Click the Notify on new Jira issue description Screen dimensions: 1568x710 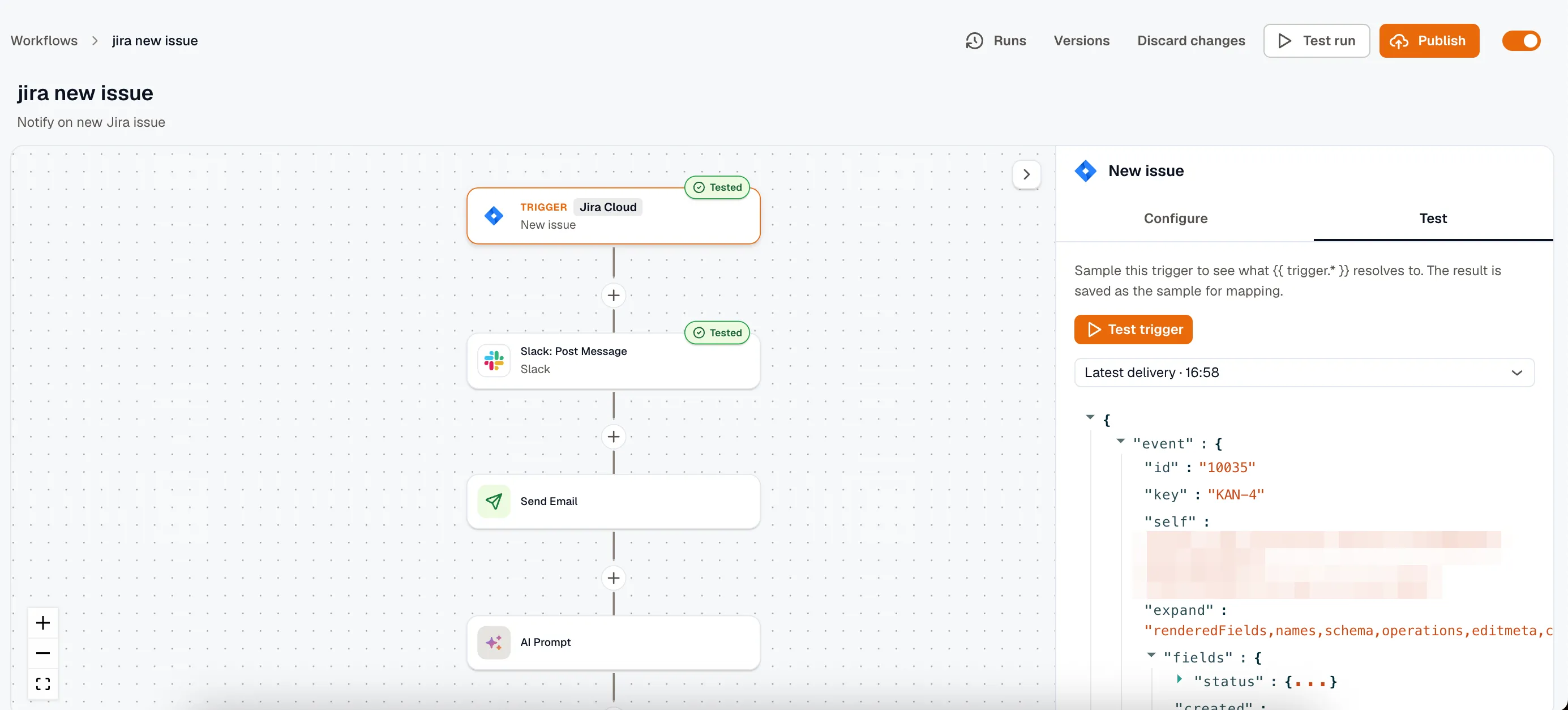click(x=91, y=122)
